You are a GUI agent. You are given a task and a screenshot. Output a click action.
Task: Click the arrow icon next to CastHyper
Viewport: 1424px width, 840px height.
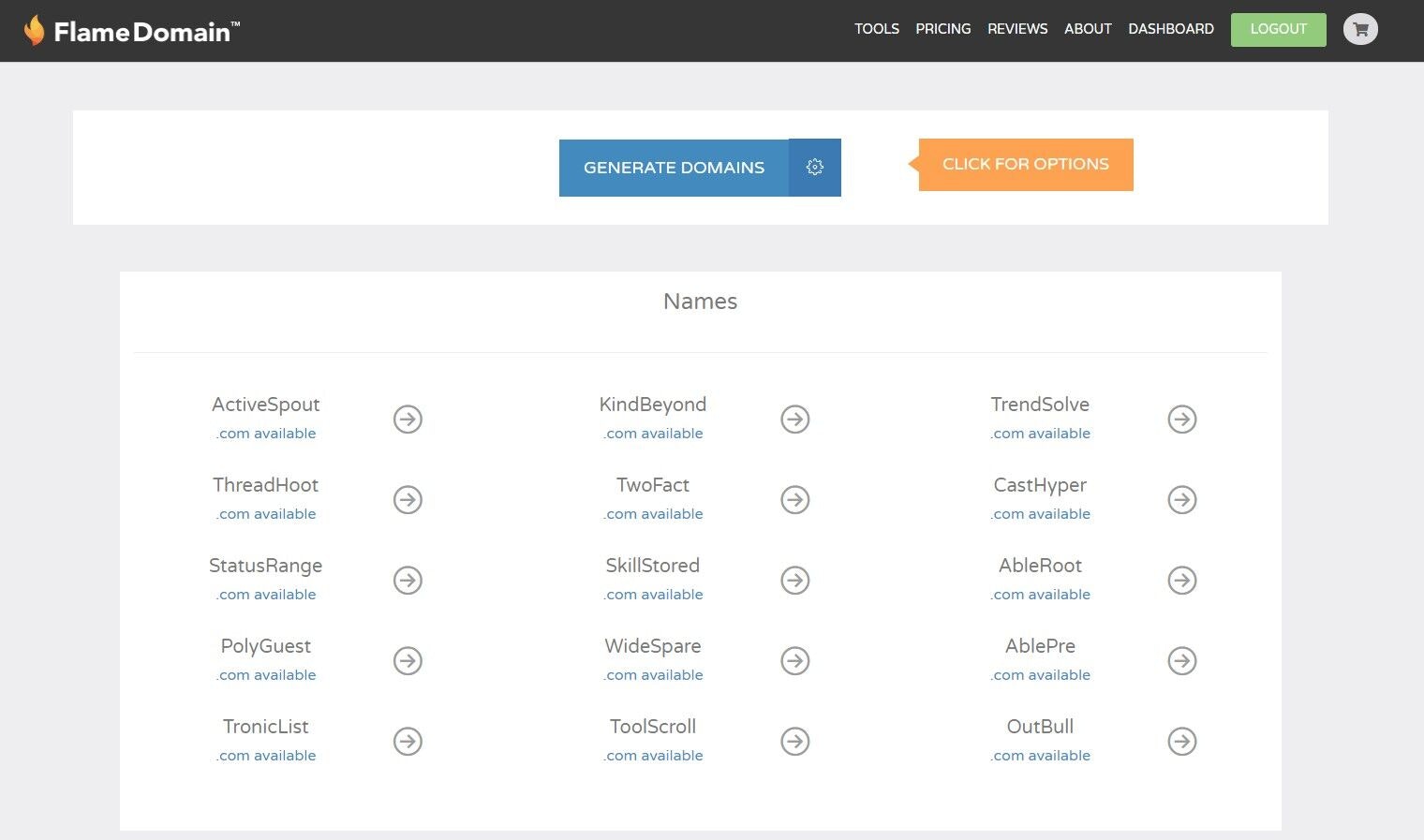tap(1182, 499)
